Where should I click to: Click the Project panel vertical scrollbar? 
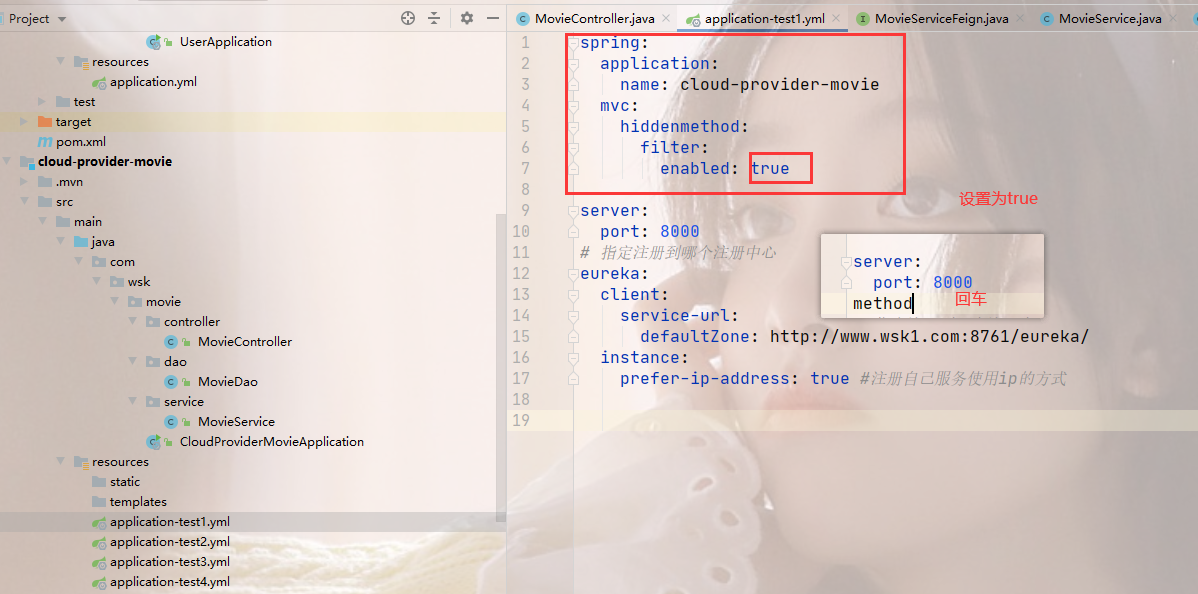click(501, 367)
